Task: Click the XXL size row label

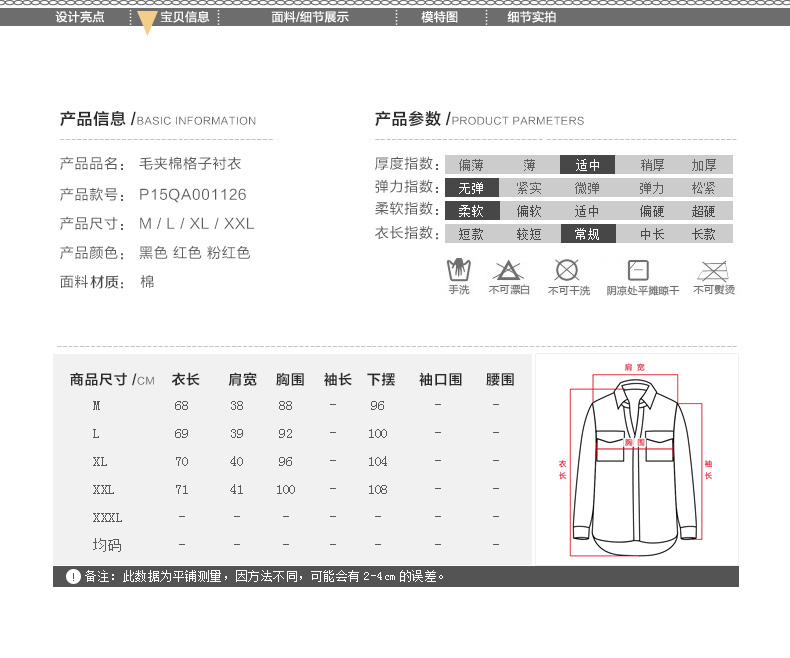Action: (x=103, y=490)
